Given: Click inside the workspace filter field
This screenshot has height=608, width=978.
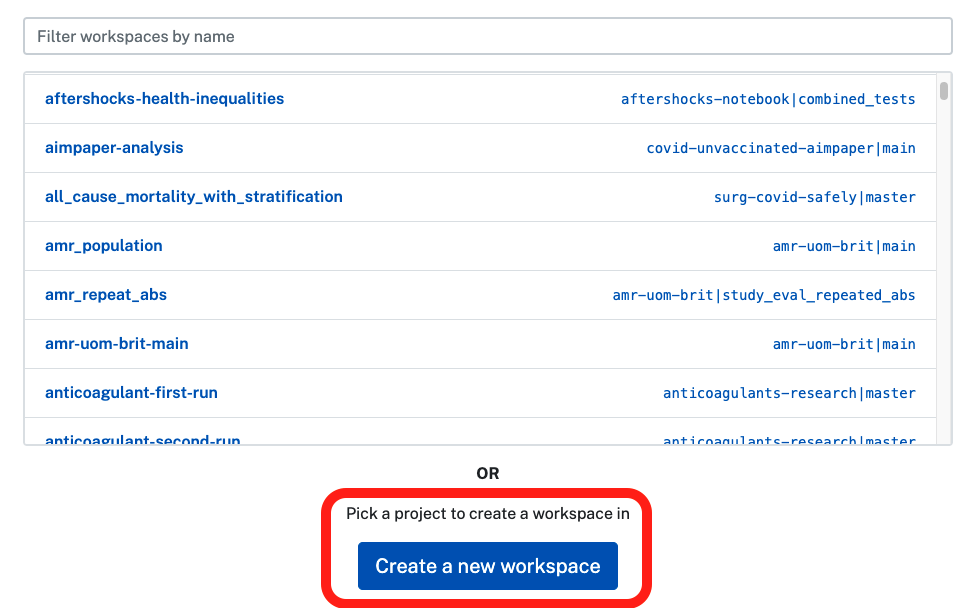Looking at the screenshot, I should pos(487,35).
